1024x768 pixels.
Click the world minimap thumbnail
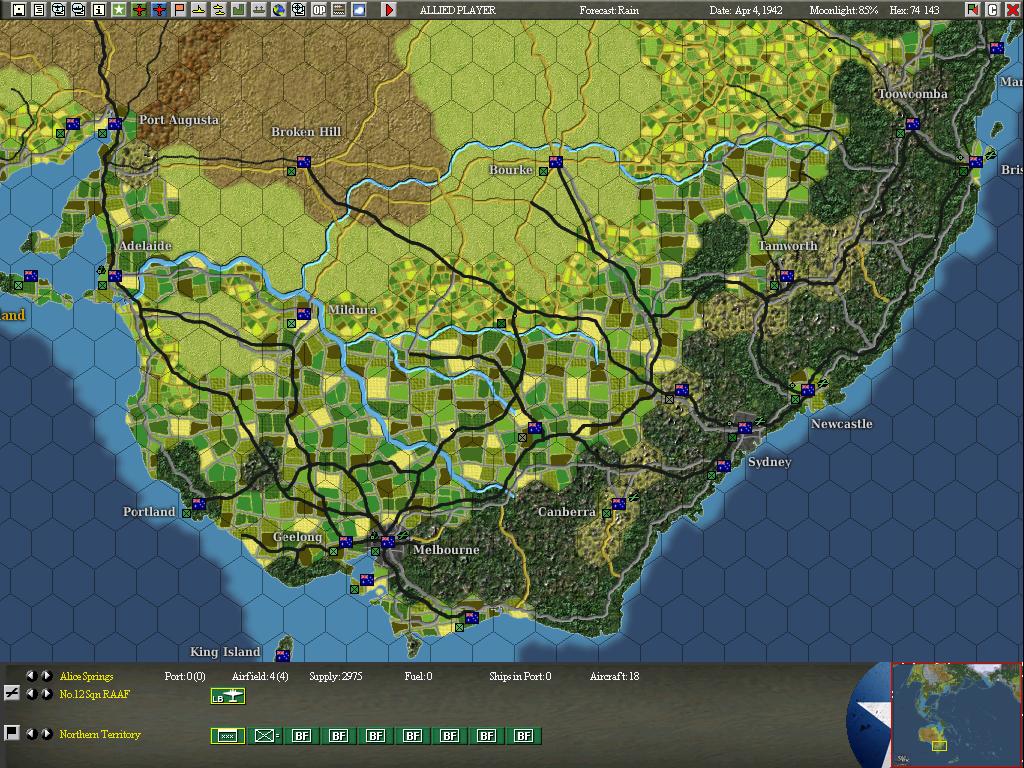tap(956, 715)
